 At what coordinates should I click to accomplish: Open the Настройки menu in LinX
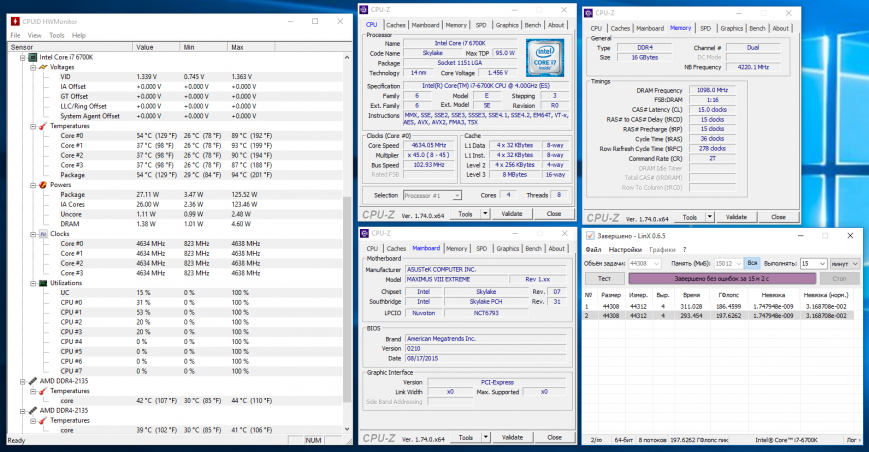pos(625,250)
